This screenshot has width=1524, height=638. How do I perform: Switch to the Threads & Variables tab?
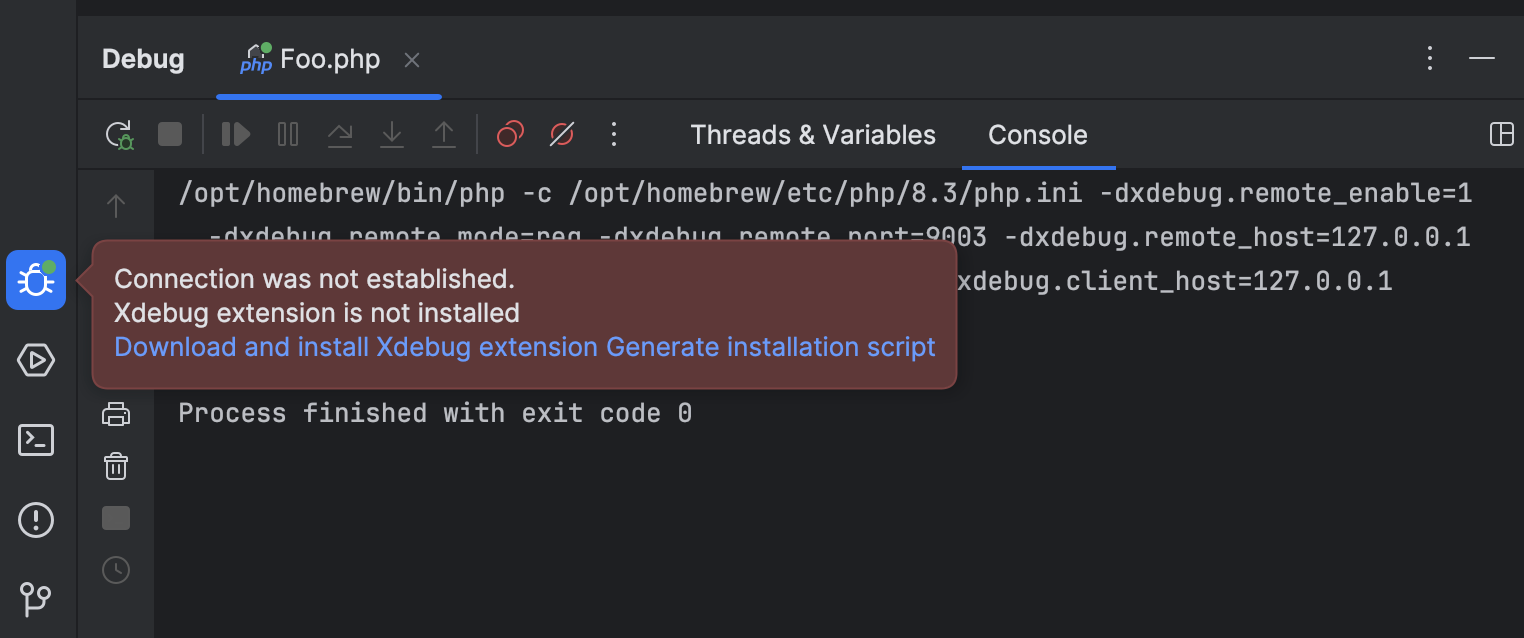coord(812,134)
